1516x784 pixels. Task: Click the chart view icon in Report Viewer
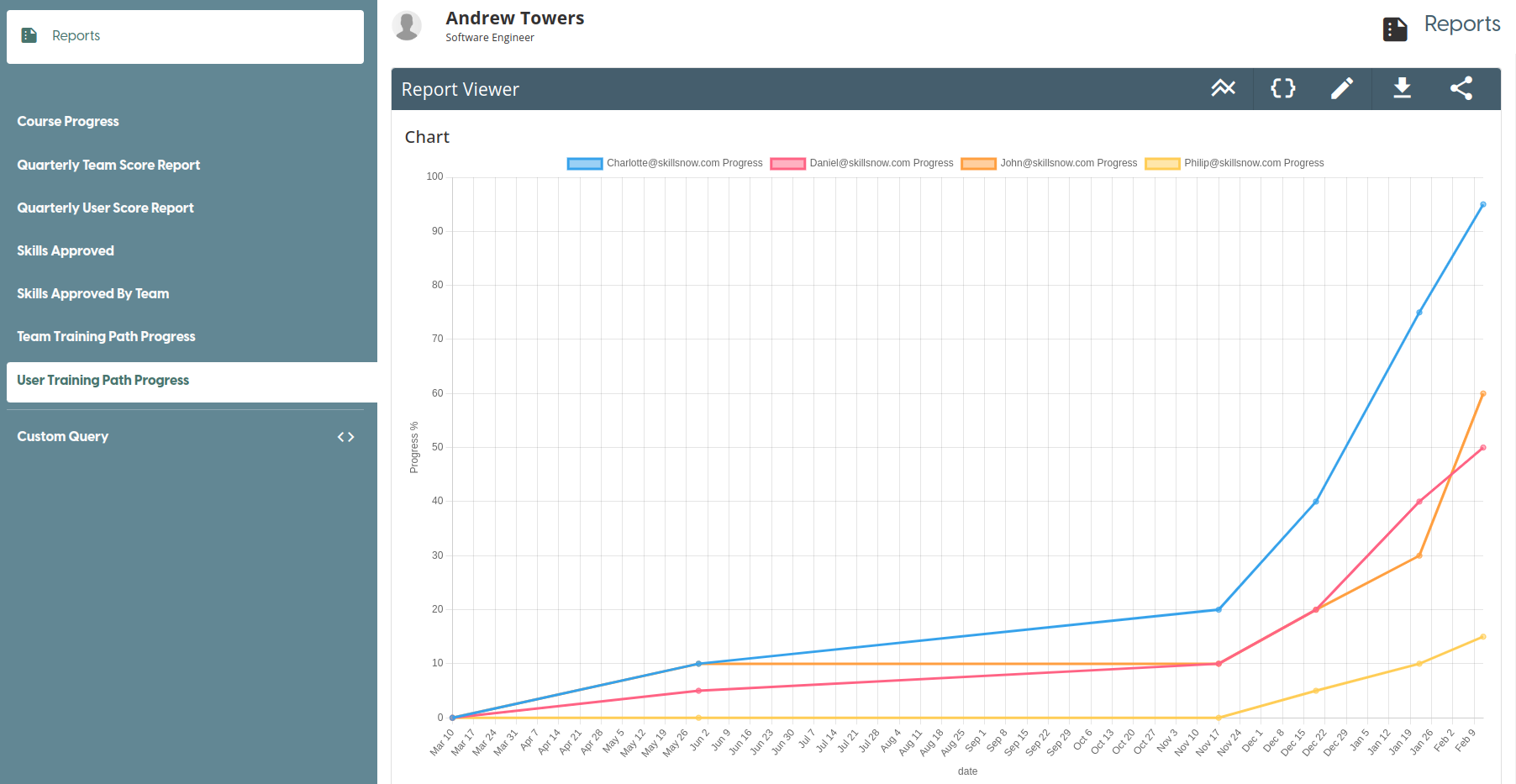coord(1223,88)
